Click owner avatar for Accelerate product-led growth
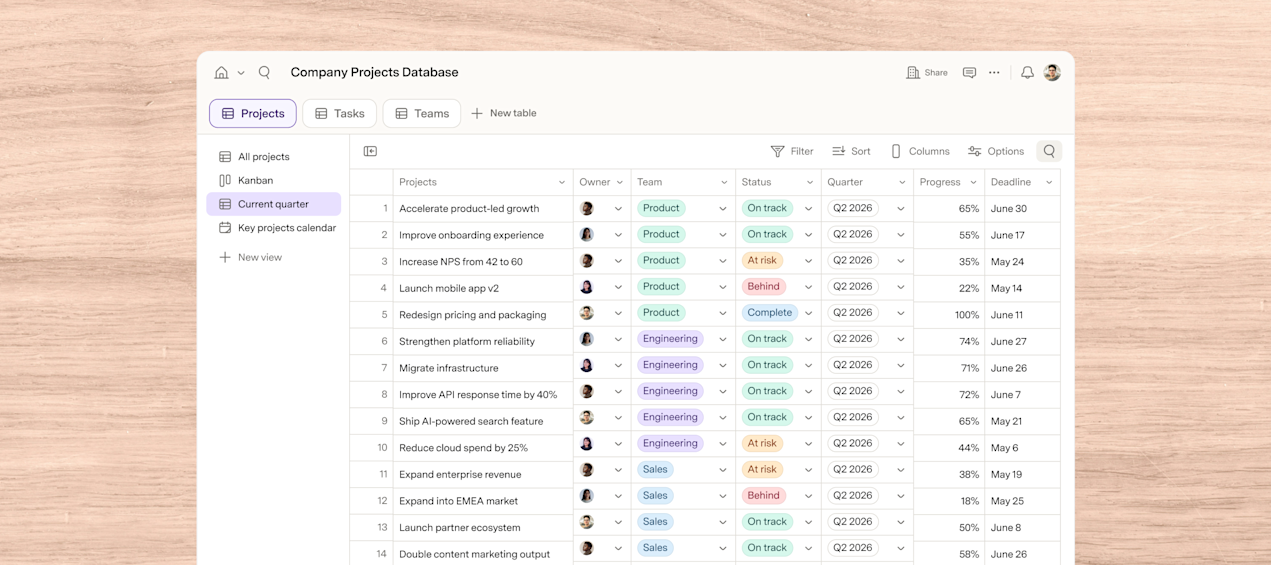This screenshot has height=565, width=1271. click(x=587, y=208)
